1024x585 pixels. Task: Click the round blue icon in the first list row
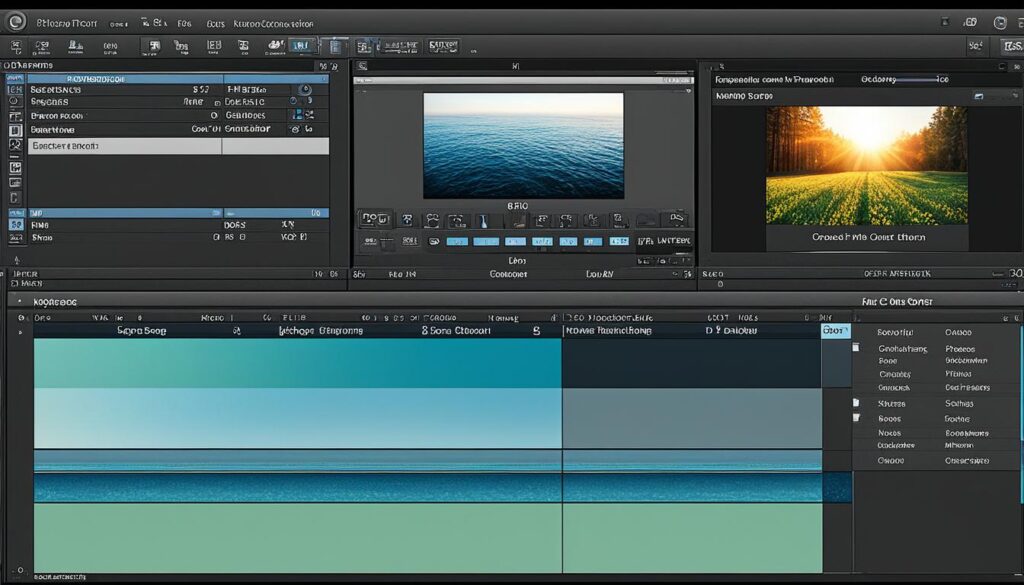305,89
